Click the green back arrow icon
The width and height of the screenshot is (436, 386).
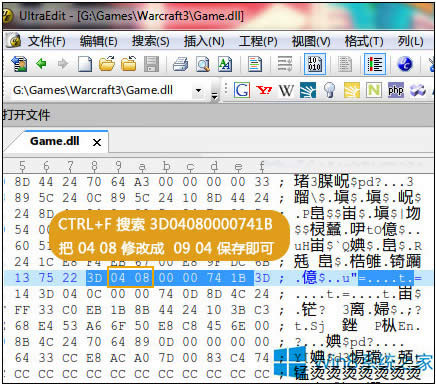(41, 64)
